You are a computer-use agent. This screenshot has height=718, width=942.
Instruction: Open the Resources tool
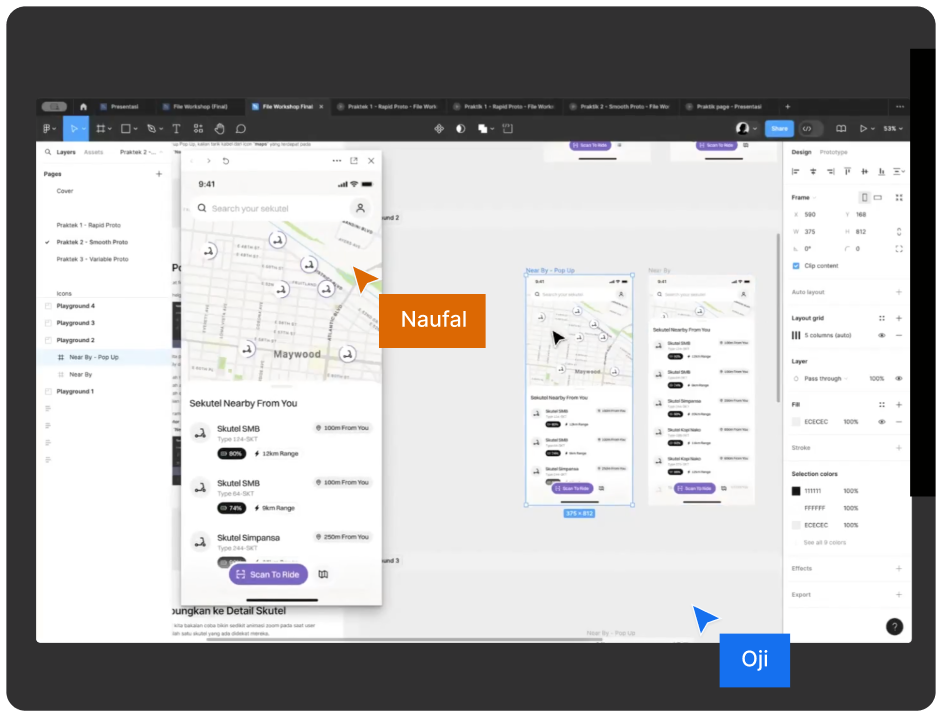click(198, 129)
